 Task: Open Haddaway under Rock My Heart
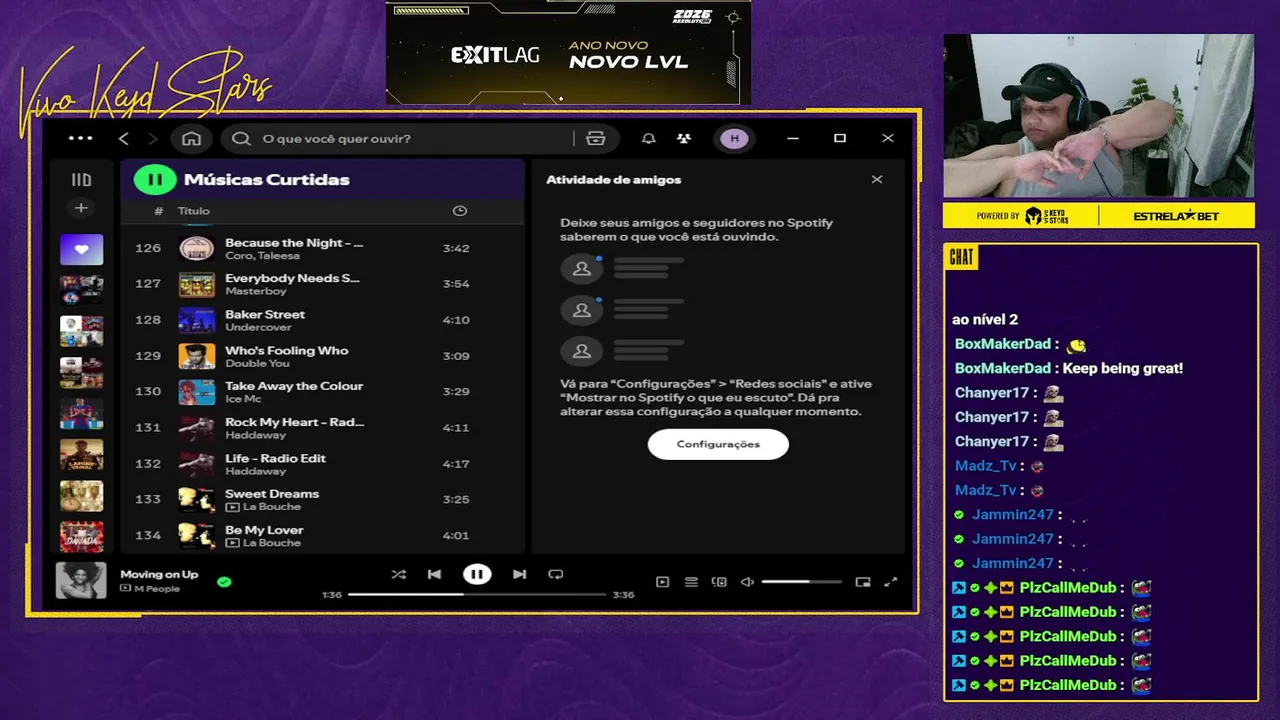click(x=255, y=435)
